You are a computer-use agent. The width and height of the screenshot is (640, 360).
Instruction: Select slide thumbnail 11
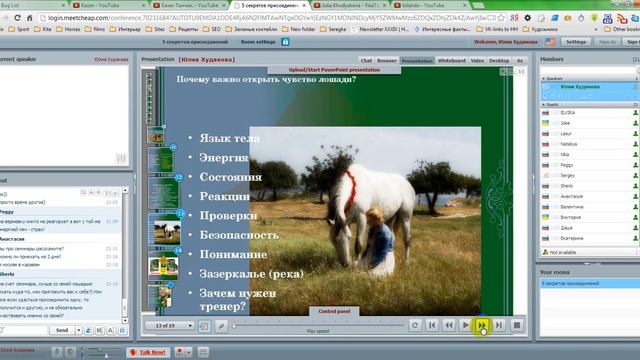click(160, 160)
